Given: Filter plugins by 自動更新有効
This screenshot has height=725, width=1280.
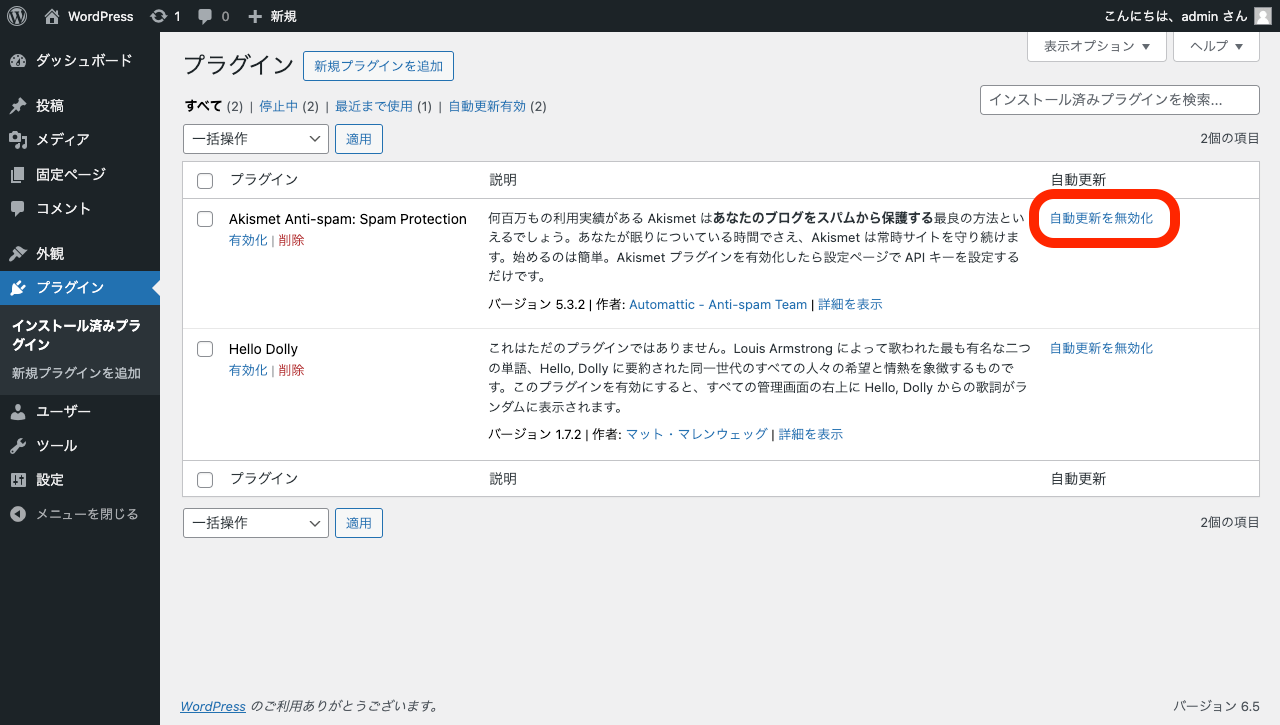Looking at the screenshot, I should (x=487, y=106).
